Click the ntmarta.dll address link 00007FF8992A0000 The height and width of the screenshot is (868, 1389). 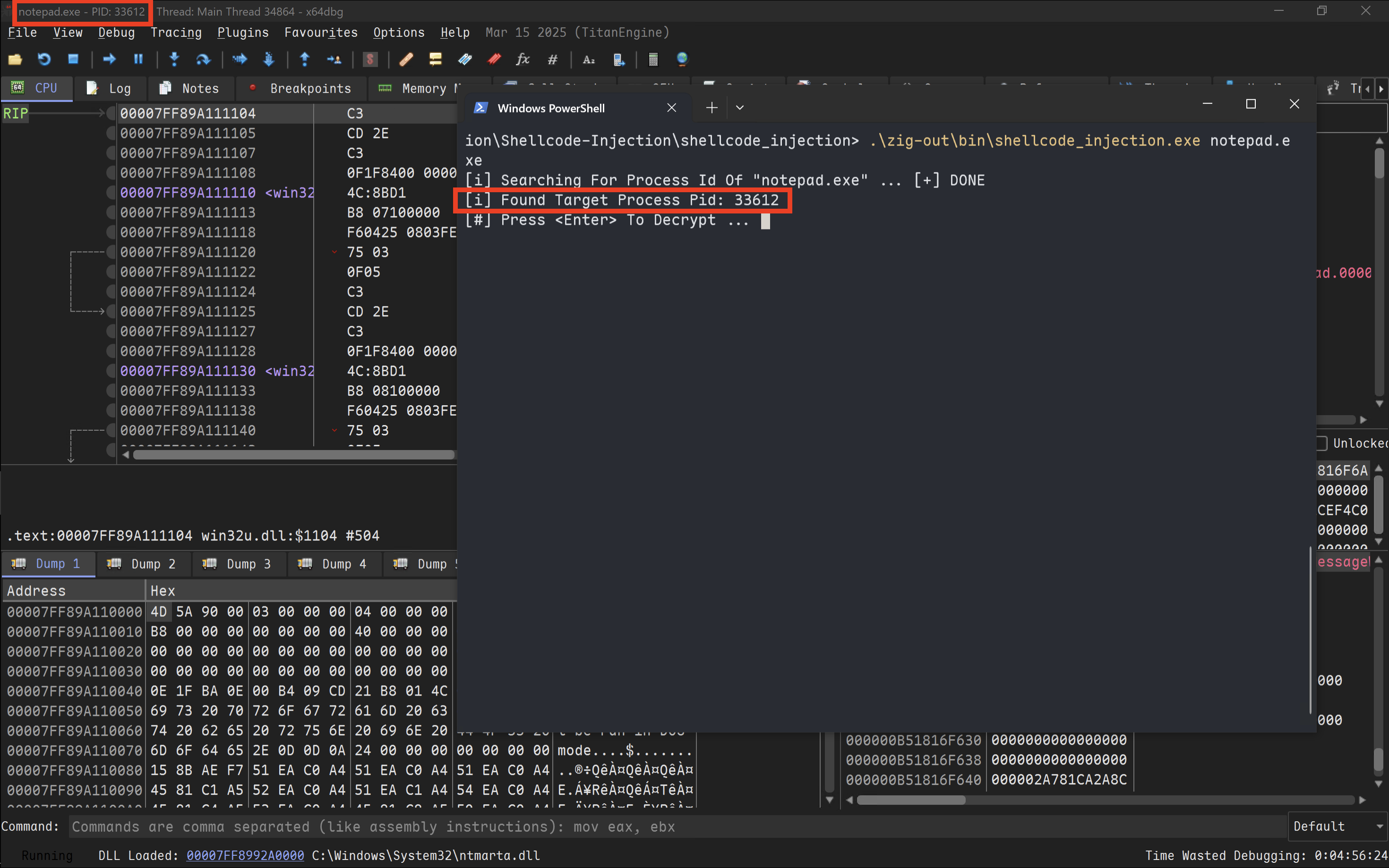[x=245, y=855]
